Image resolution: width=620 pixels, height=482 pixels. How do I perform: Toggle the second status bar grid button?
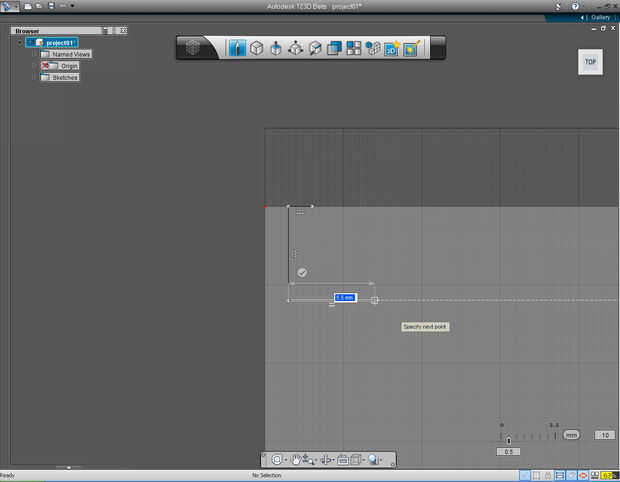[537, 475]
